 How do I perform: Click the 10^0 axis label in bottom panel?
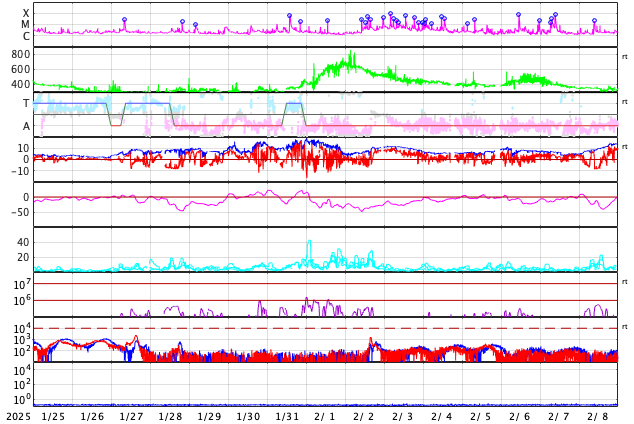coord(21,400)
